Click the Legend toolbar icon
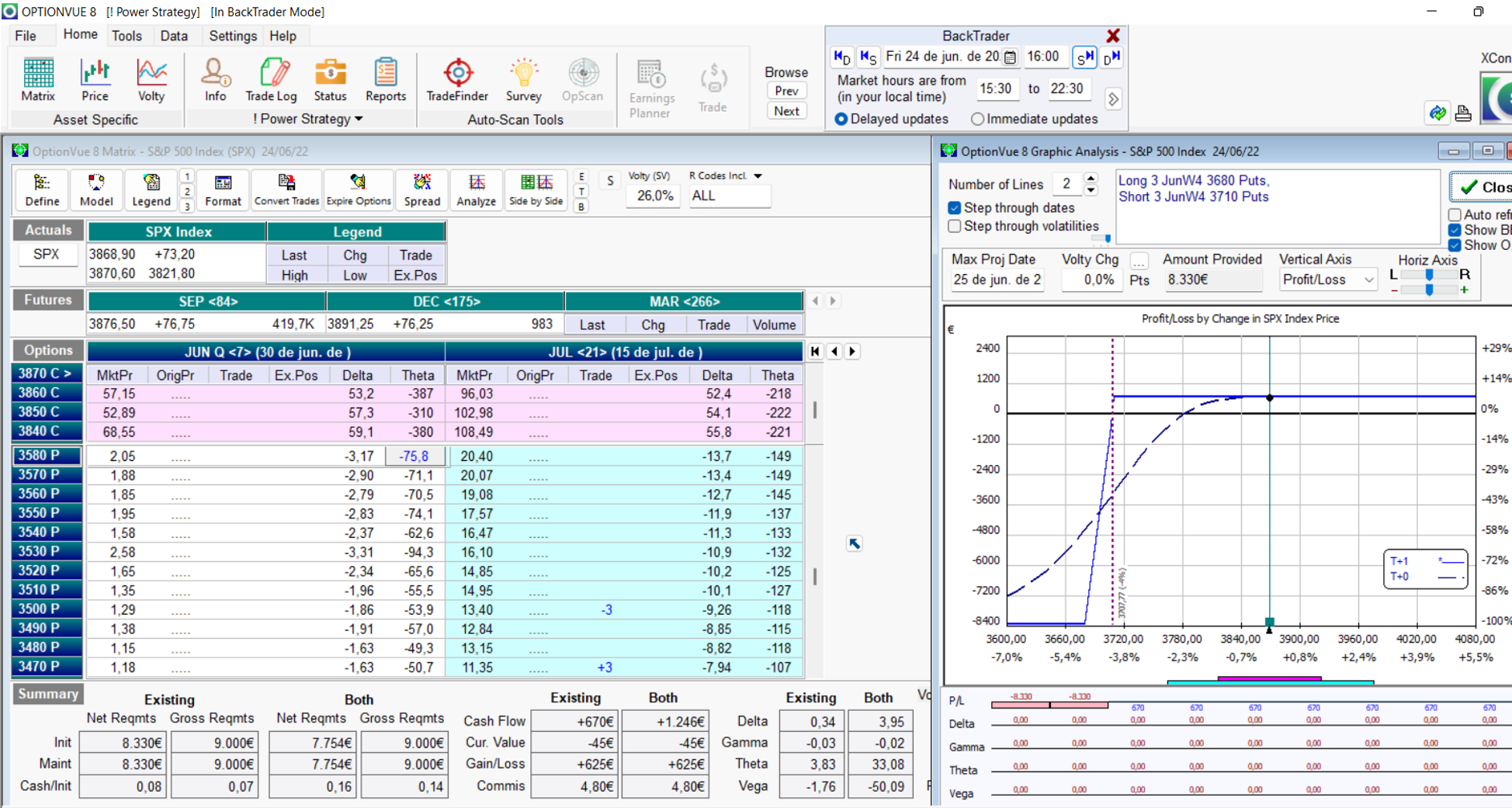The height and width of the screenshot is (808, 1512). click(x=151, y=190)
